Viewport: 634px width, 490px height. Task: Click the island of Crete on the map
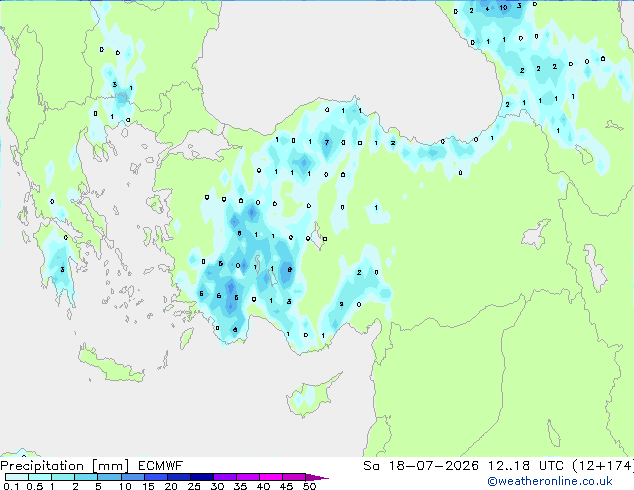point(111,365)
